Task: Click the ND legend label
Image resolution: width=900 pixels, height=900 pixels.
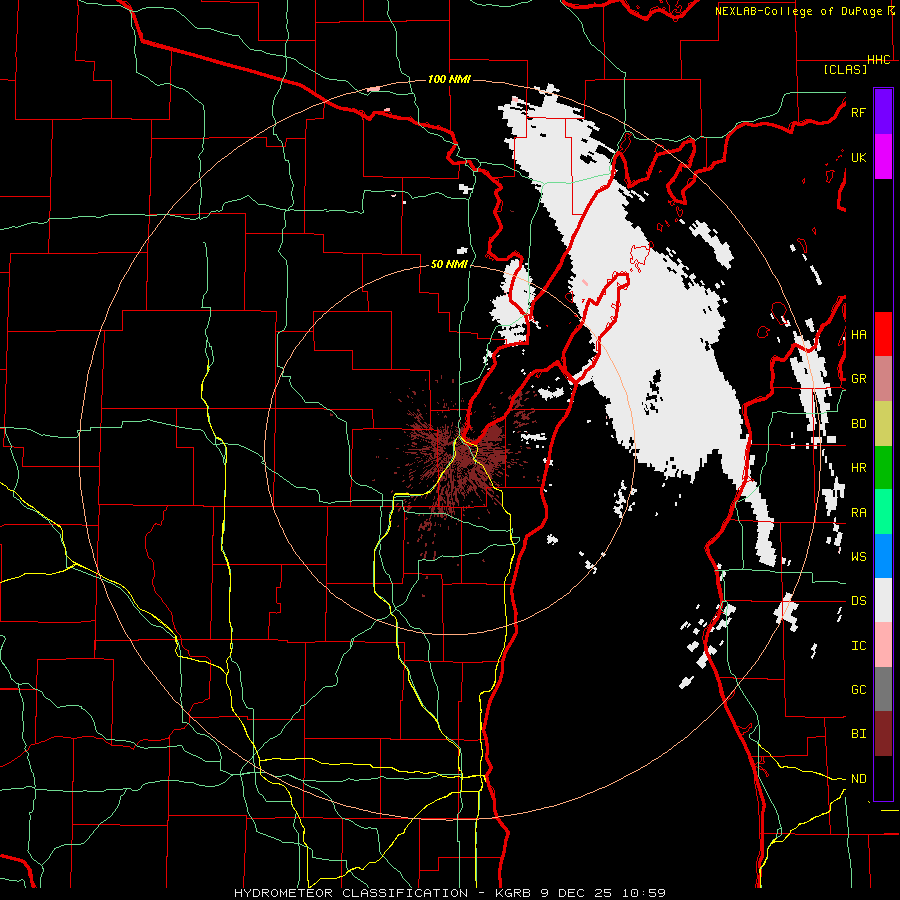Action: tap(858, 779)
